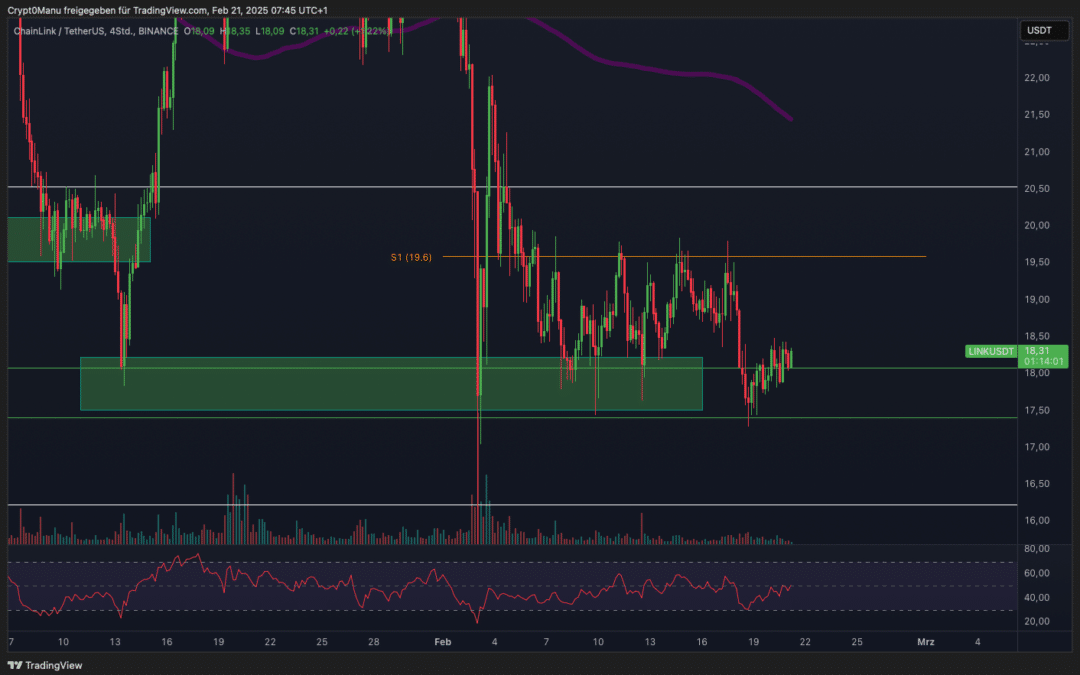Click the RSI 40,00 scale label
1080x675 pixels.
pyautogui.click(x=1037, y=597)
